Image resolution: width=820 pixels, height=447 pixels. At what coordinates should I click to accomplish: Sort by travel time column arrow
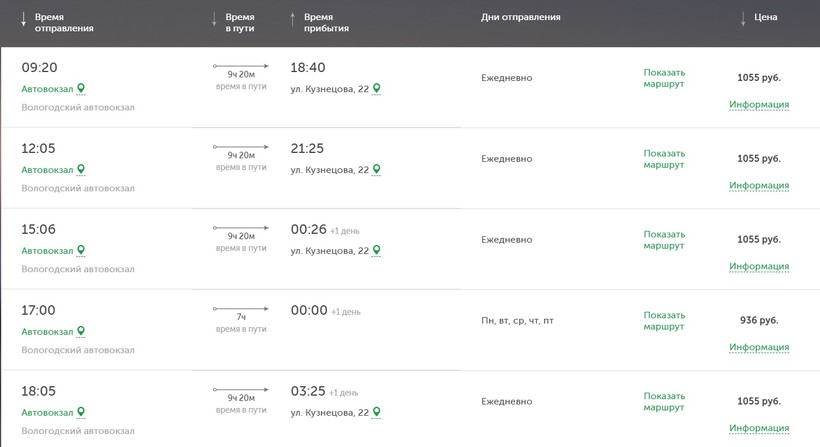coord(214,19)
